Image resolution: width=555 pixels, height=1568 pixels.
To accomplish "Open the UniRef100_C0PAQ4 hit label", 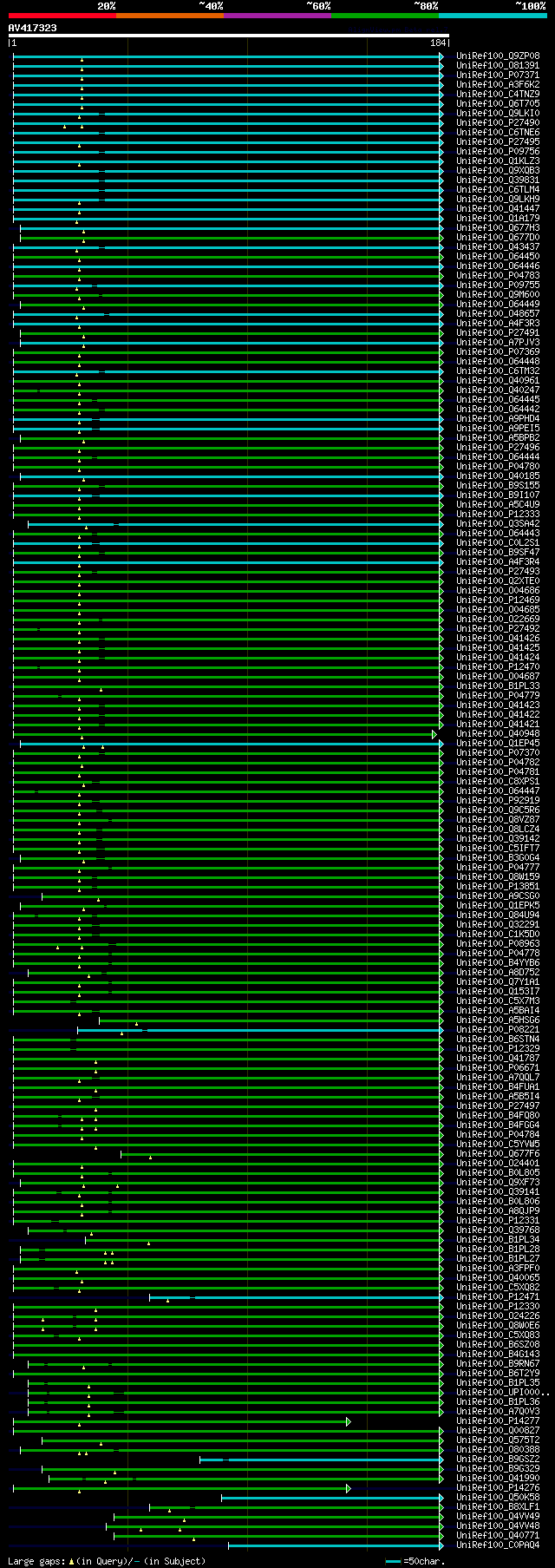I will click(498, 1545).
